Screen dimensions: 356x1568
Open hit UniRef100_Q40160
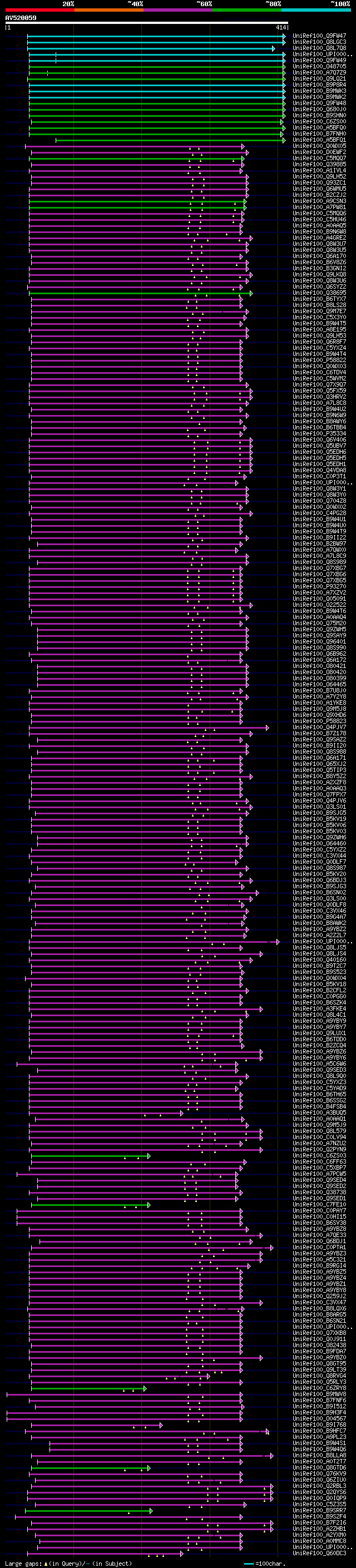pyautogui.click(x=319, y=960)
